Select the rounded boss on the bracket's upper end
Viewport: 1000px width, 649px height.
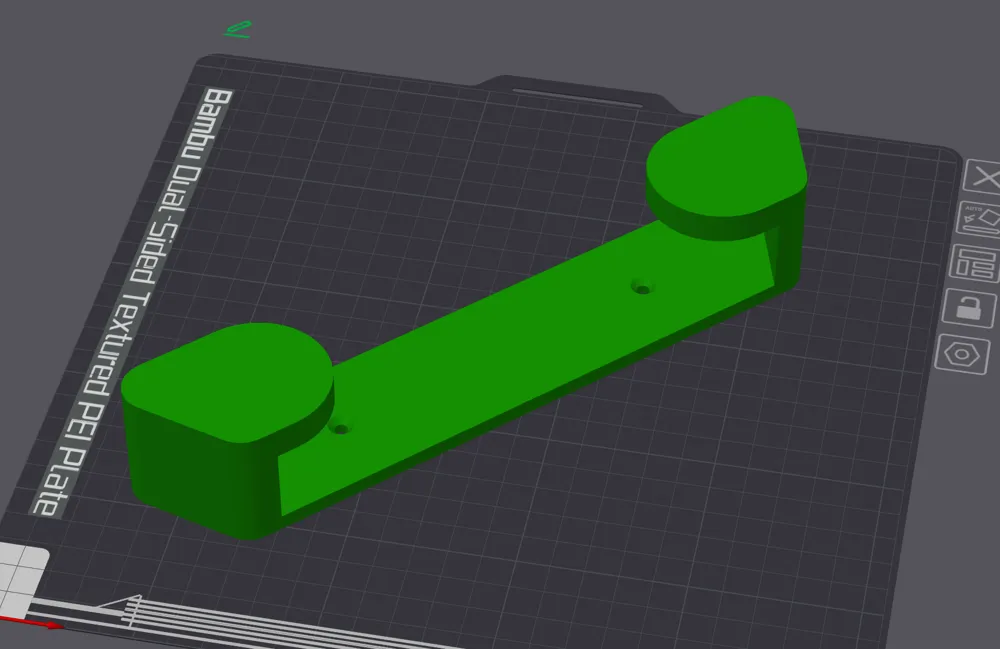pos(727,160)
